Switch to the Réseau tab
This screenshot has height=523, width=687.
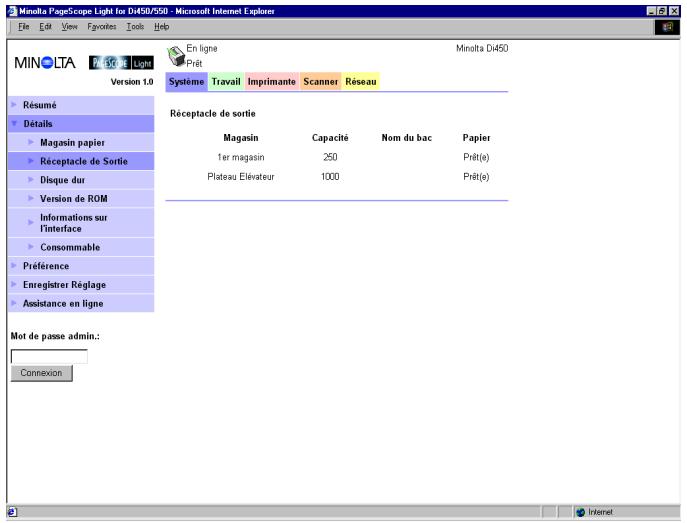pyautogui.click(x=361, y=82)
